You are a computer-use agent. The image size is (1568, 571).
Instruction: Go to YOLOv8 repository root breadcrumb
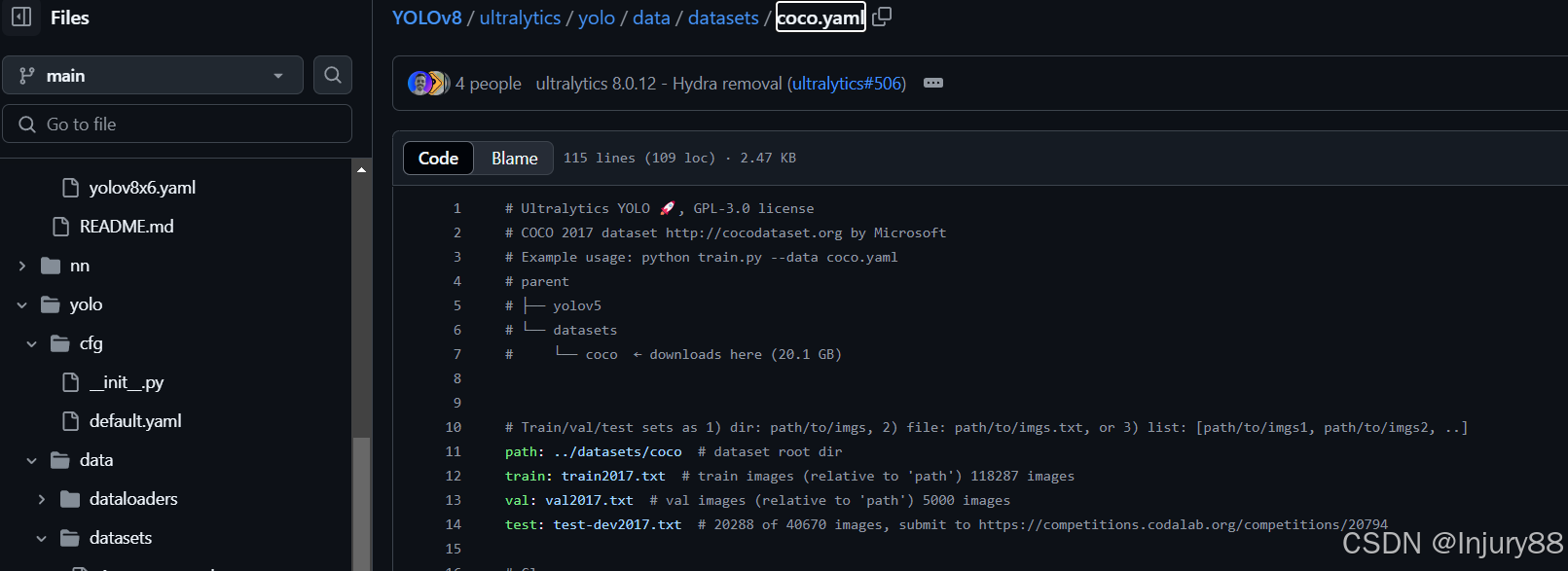(426, 18)
